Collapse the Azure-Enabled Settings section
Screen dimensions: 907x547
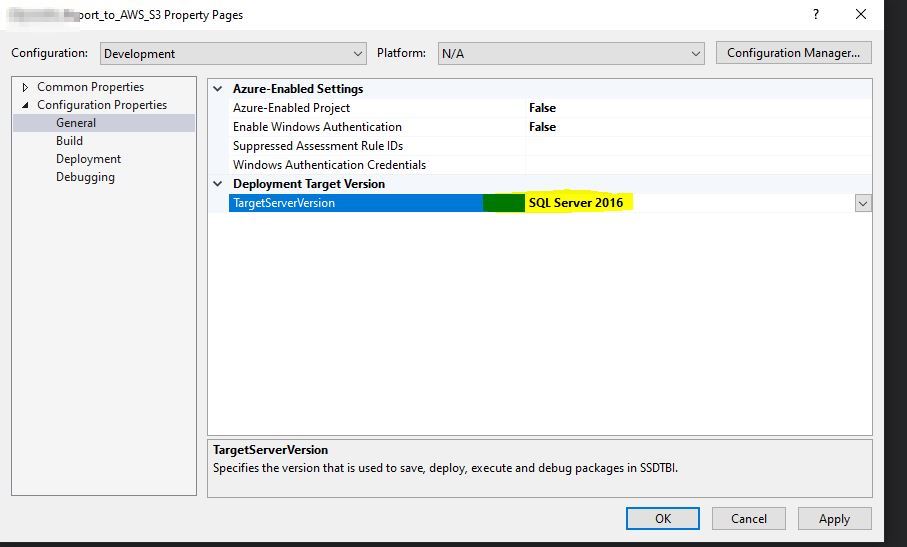pyautogui.click(x=219, y=89)
